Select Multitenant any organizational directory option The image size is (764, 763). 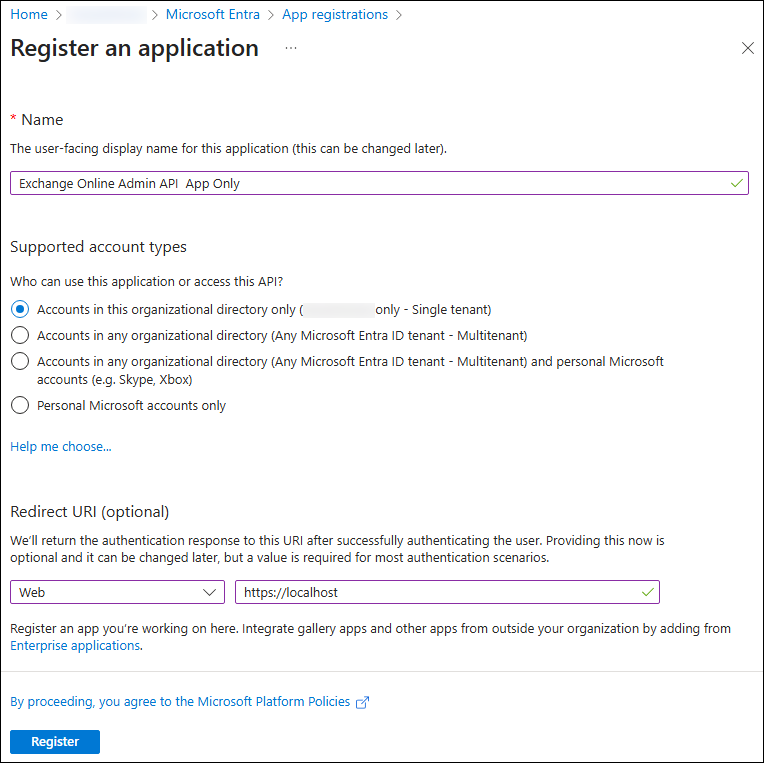[20, 335]
